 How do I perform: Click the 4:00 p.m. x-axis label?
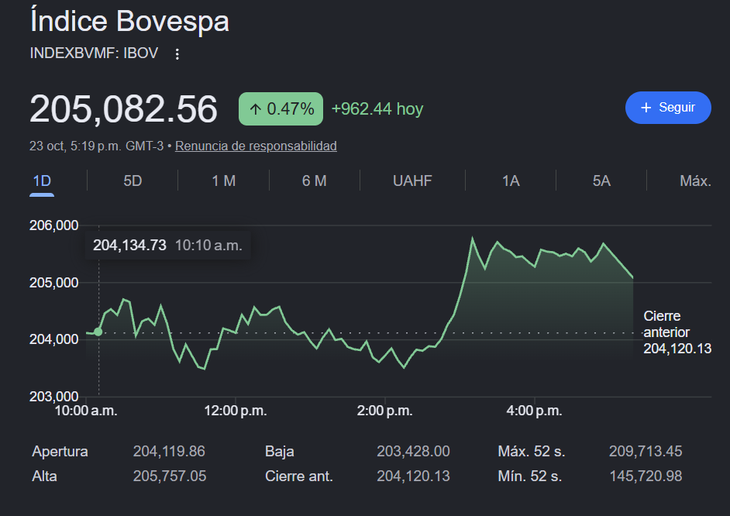coord(534,411)
